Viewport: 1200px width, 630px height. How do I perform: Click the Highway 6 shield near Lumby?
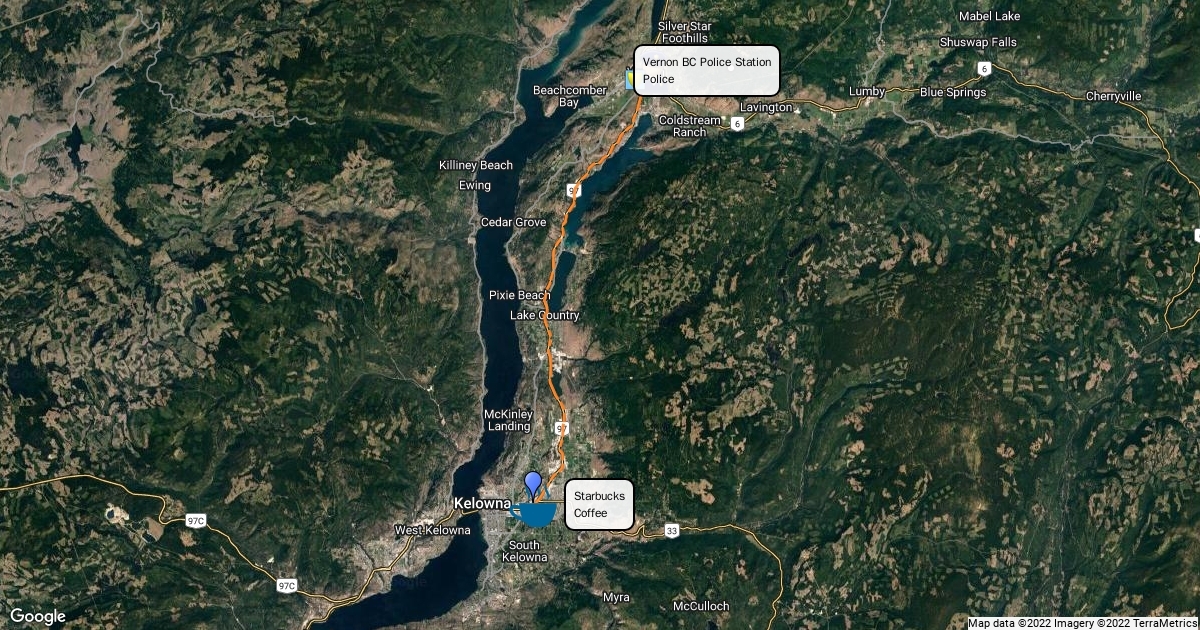(985, 68)
